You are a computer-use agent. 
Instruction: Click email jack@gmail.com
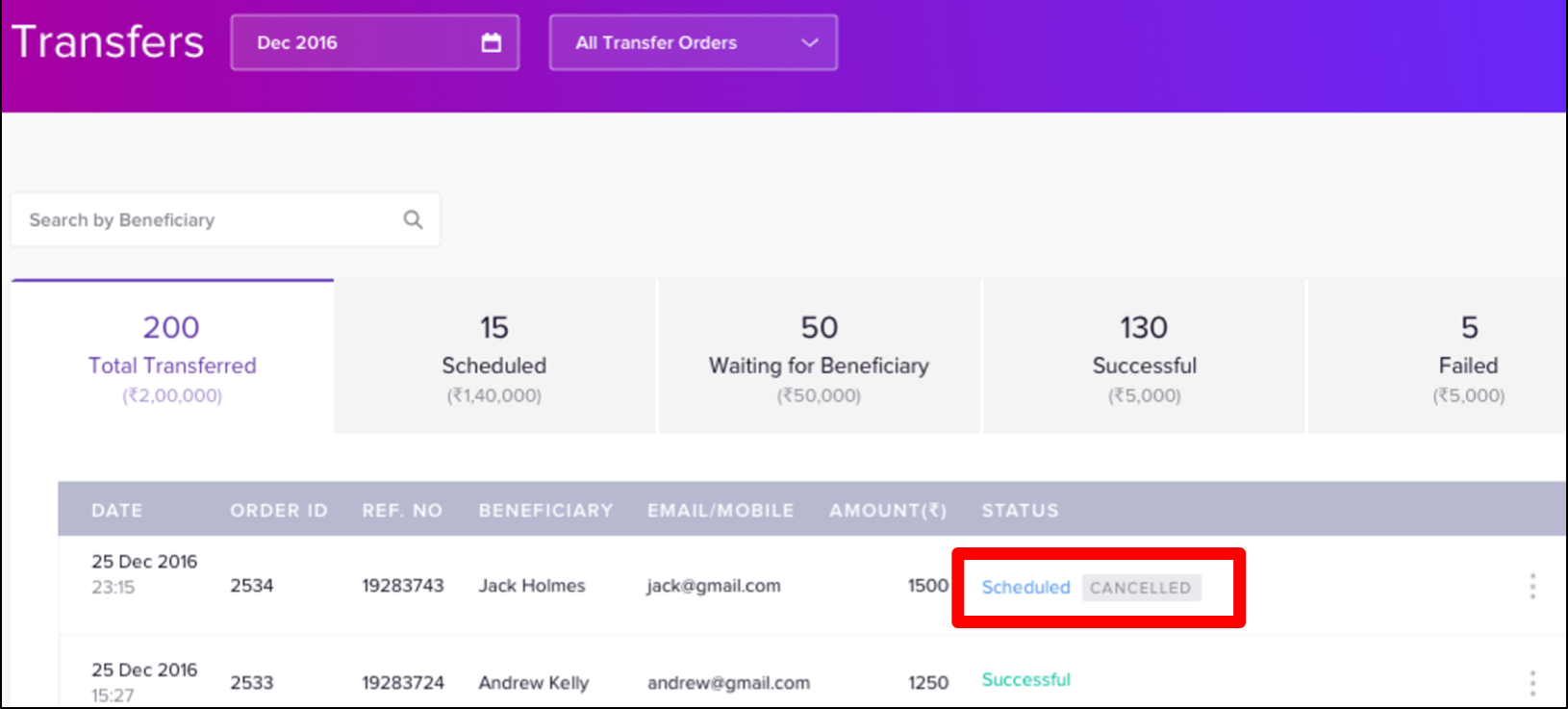(x=714, y=586)
